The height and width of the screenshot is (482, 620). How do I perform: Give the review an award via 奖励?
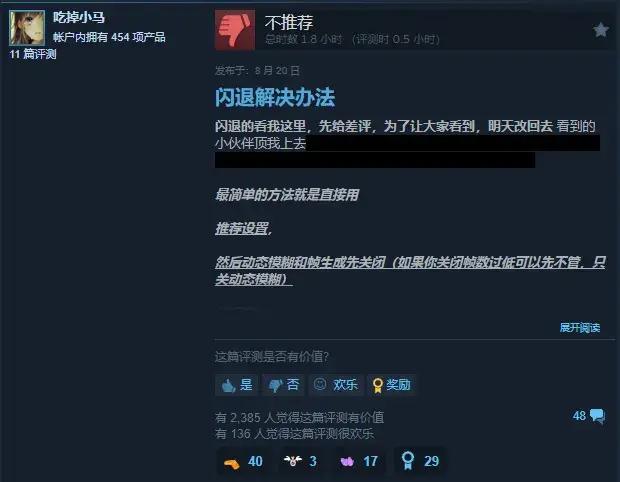pos(391,385)
